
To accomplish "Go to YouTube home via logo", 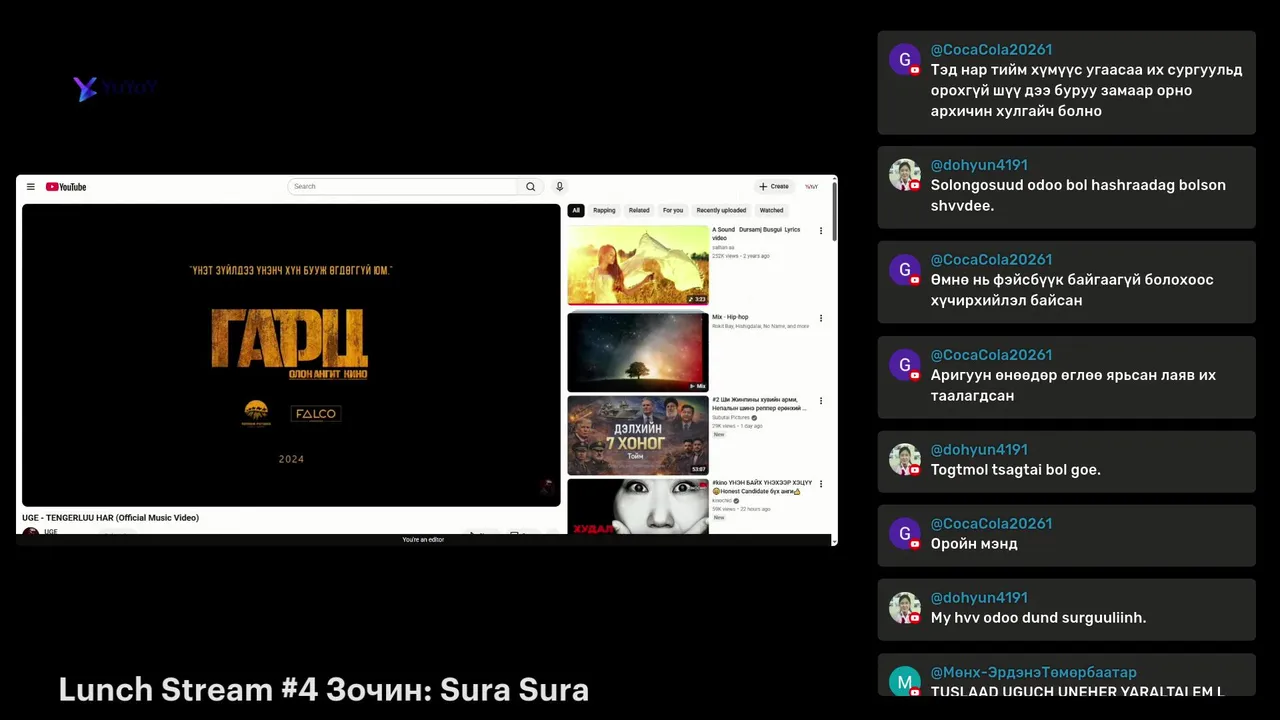I will (x=66, y=187).
